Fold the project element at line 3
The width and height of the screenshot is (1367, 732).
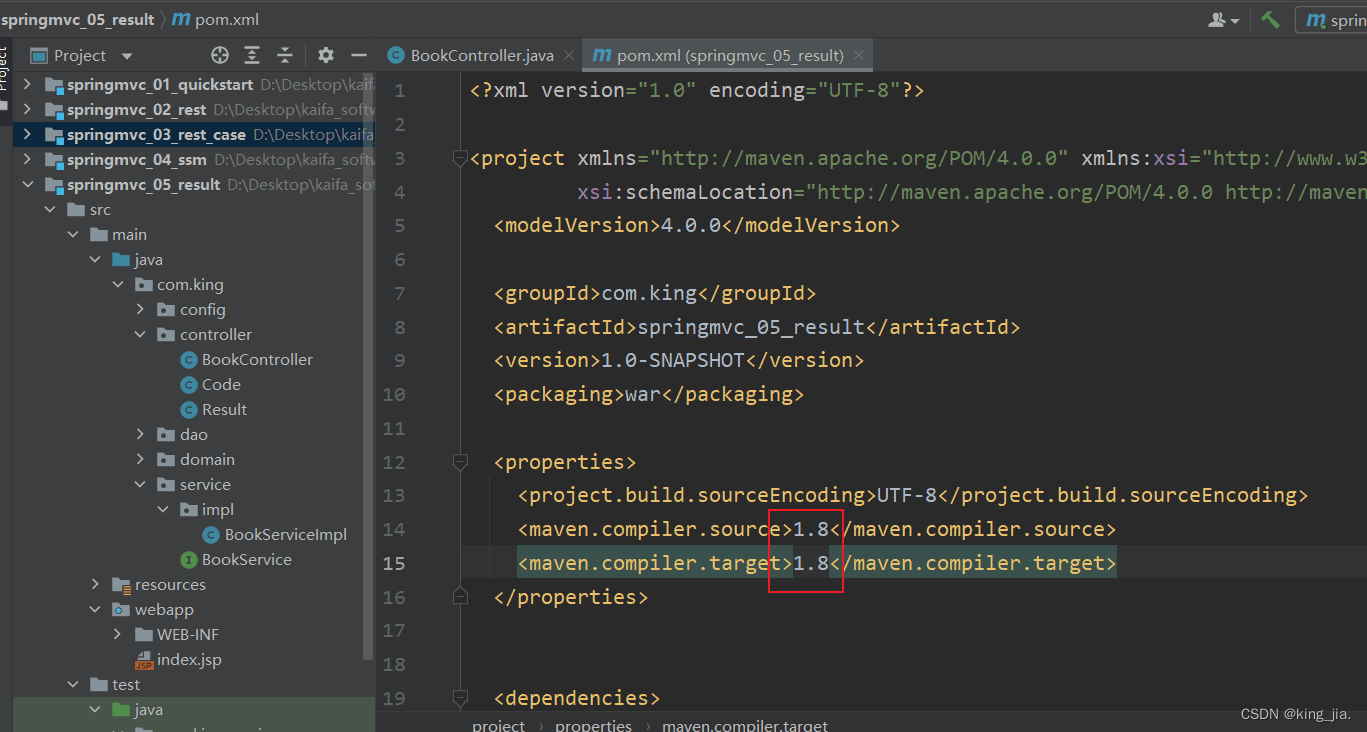click(x=460, y=158)
